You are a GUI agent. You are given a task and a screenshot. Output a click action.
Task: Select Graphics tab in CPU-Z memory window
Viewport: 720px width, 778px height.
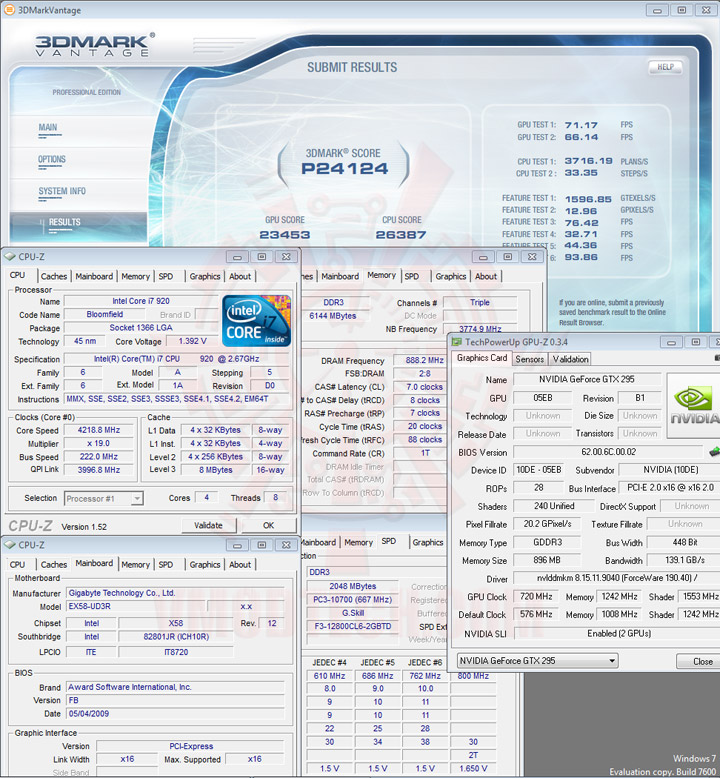click(x=451, y=276)
